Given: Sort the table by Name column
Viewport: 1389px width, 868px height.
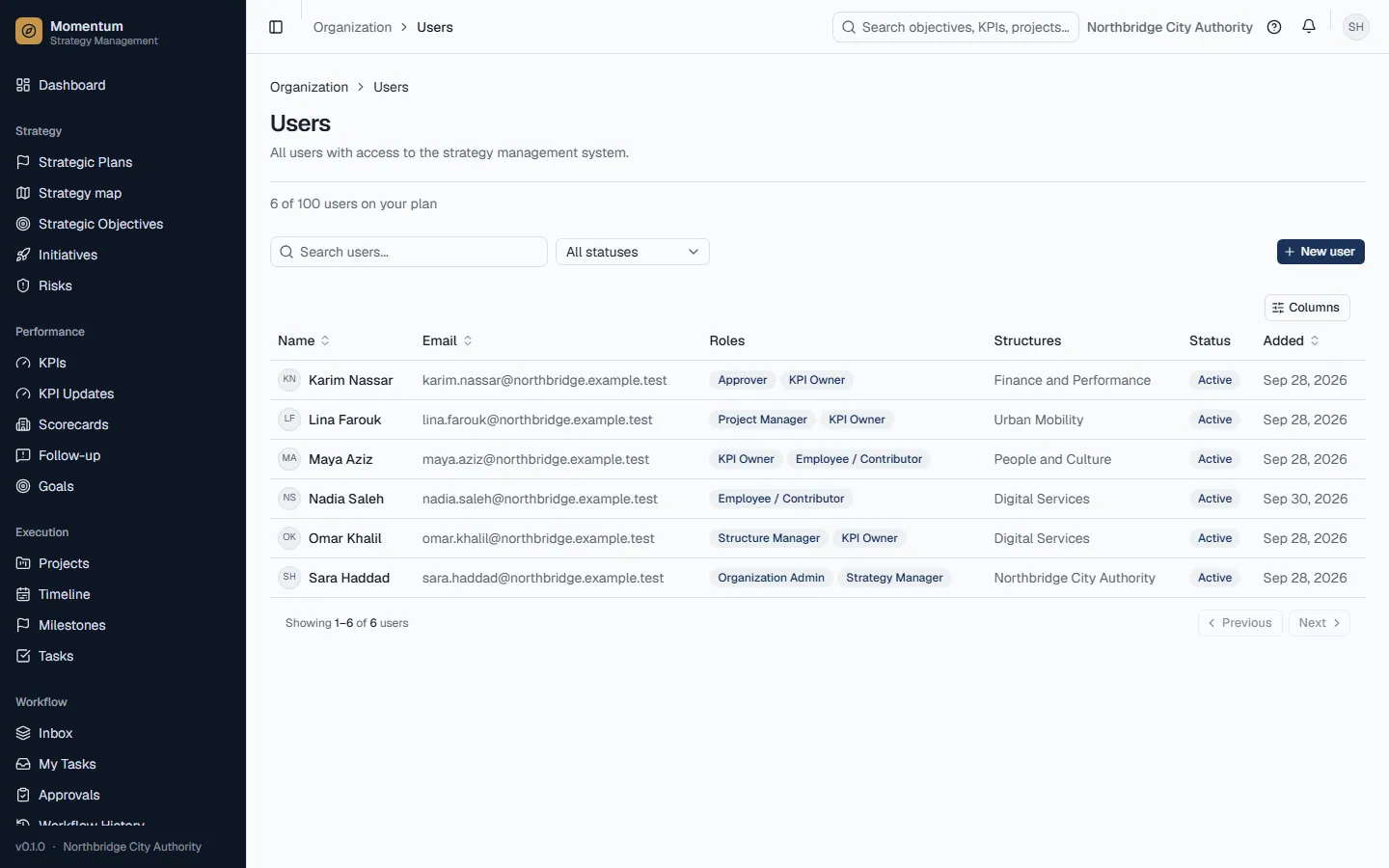Looking at the screenshot, I should pyautogui.click(x=304, y=340).
